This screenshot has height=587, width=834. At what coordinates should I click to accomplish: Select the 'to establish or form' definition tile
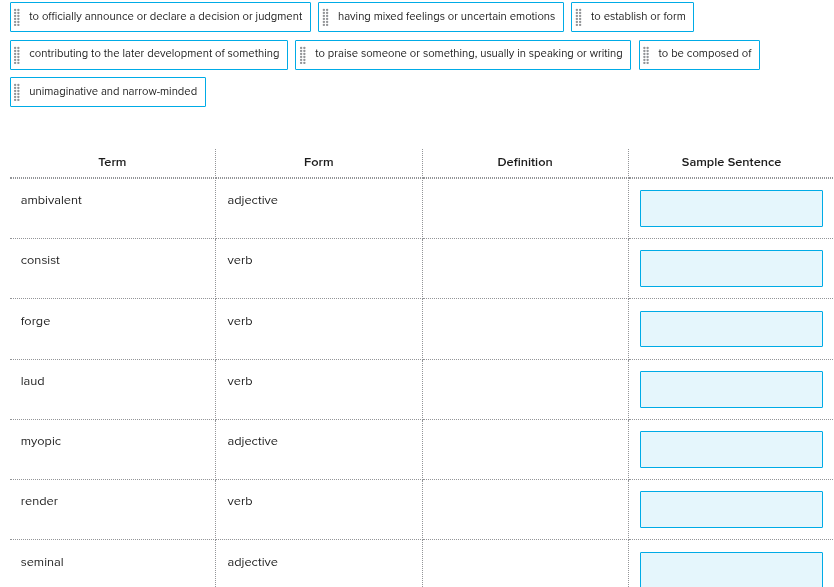632,17
